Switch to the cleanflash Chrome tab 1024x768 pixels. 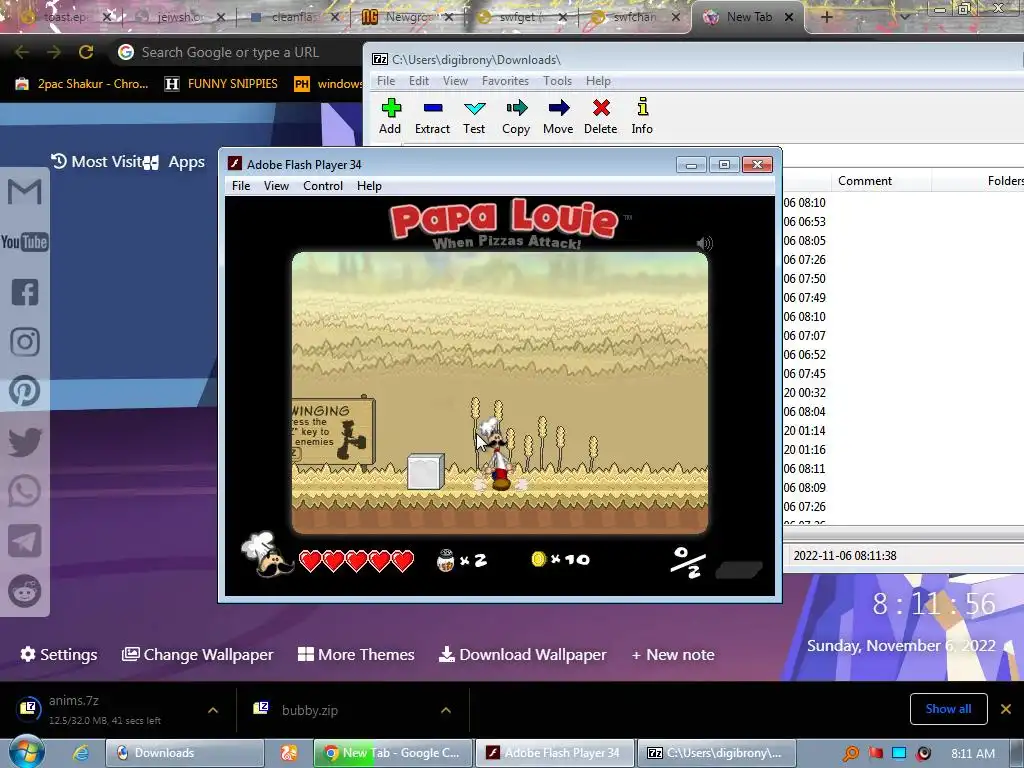pyautogui.click(x=292, y=17)
